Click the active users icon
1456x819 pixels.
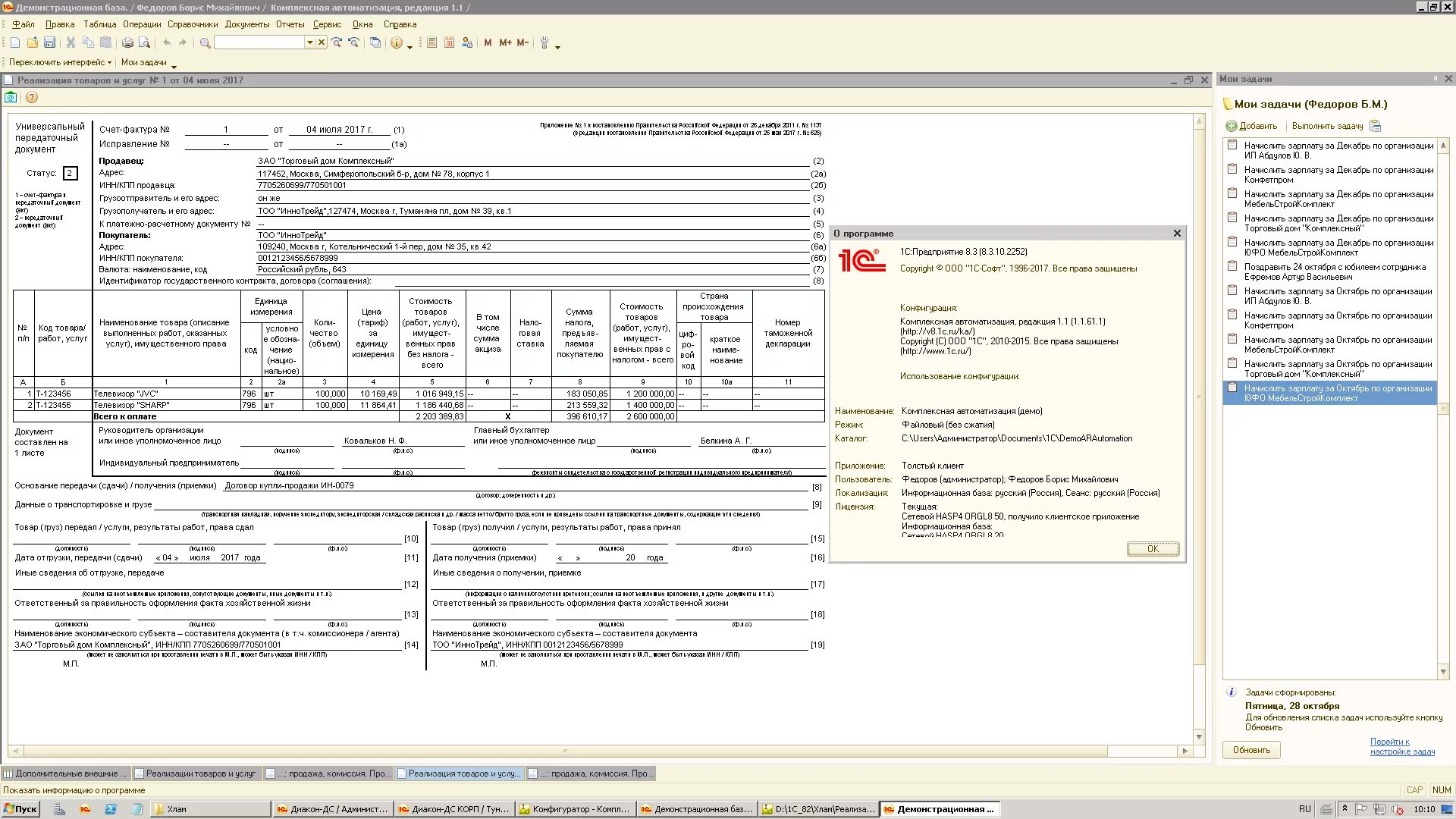467,43
